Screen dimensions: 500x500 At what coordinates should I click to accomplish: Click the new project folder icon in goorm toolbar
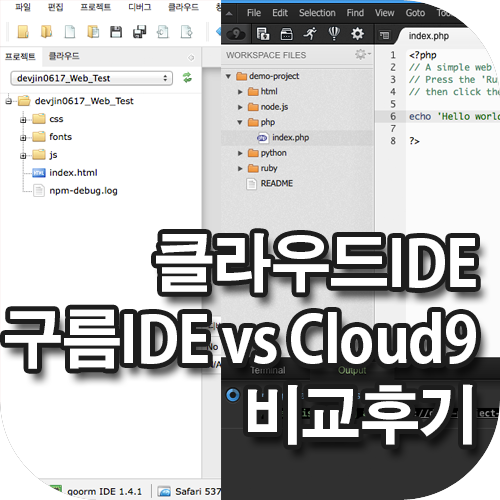(23, 32)
